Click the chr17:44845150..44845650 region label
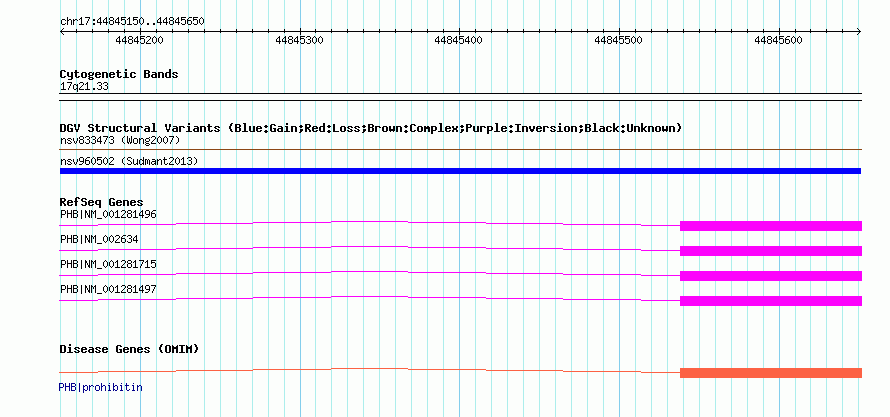 pyautogui.click(x=132, y=22)
